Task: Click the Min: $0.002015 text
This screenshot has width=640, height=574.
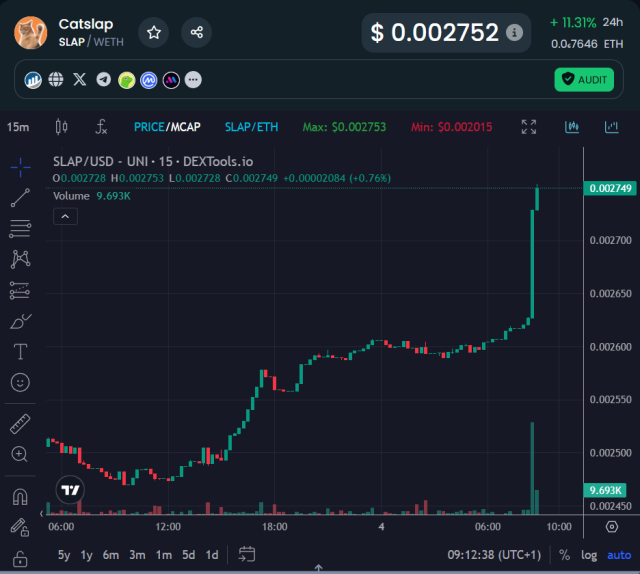Action: click(x=451, y=127)
